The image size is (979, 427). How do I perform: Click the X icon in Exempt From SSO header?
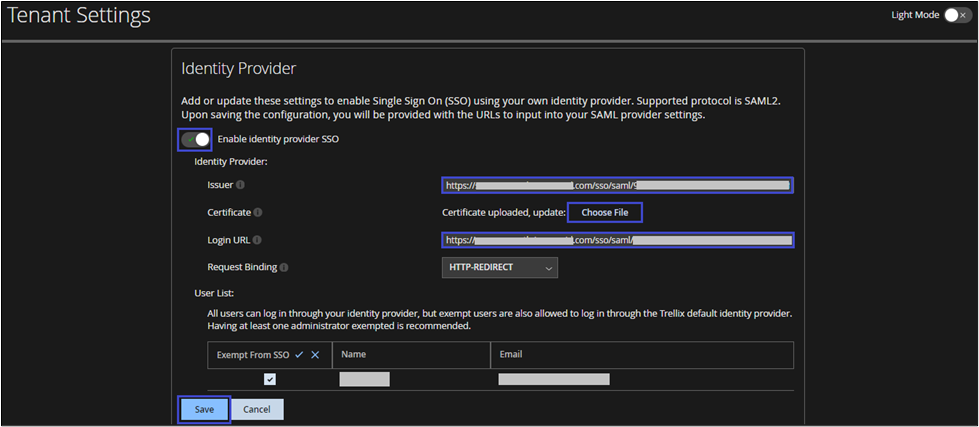point(315,355)
